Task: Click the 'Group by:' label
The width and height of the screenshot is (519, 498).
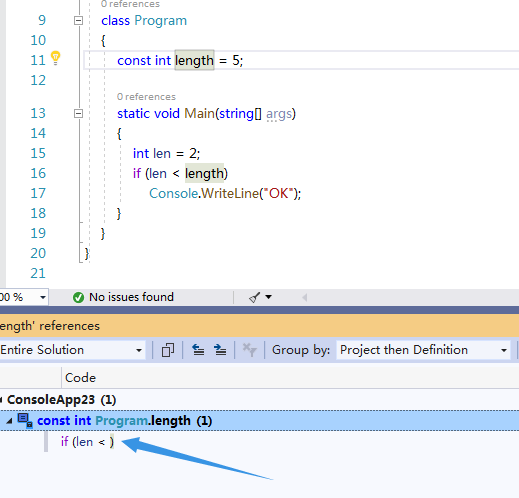Action: point(301,350)
